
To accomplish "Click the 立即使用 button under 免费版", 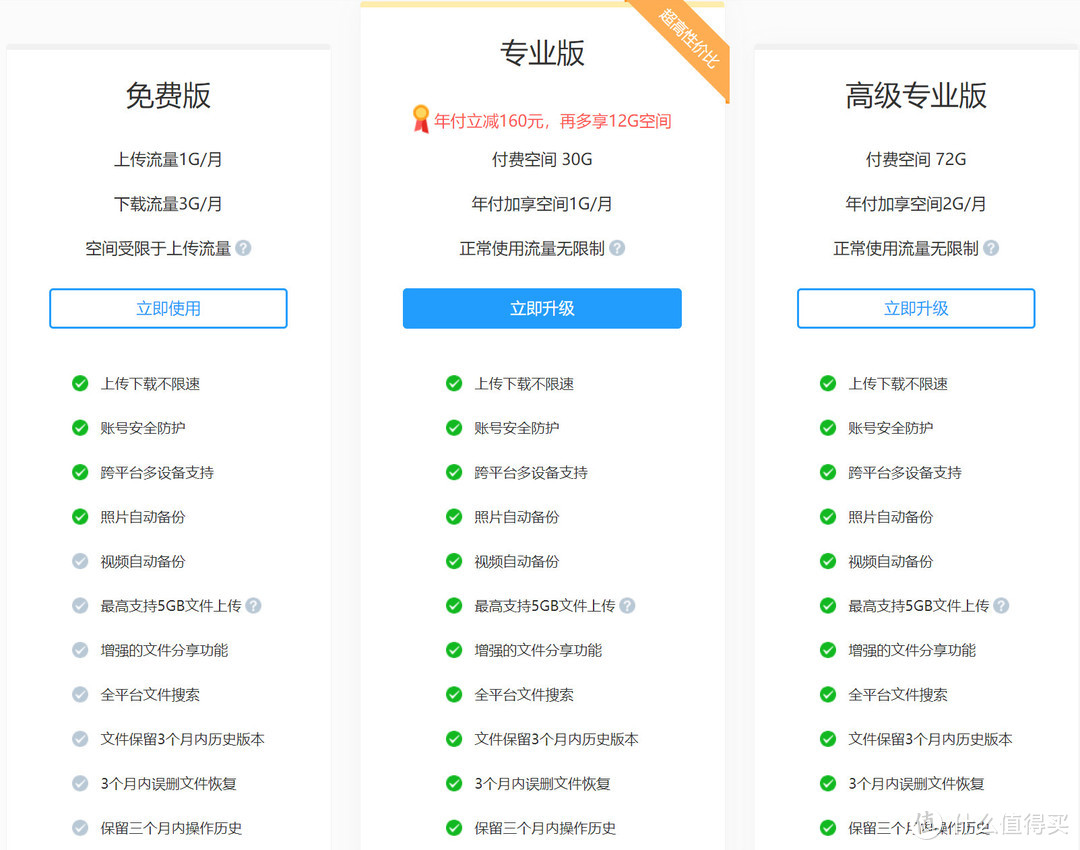I will pos(168,309).
